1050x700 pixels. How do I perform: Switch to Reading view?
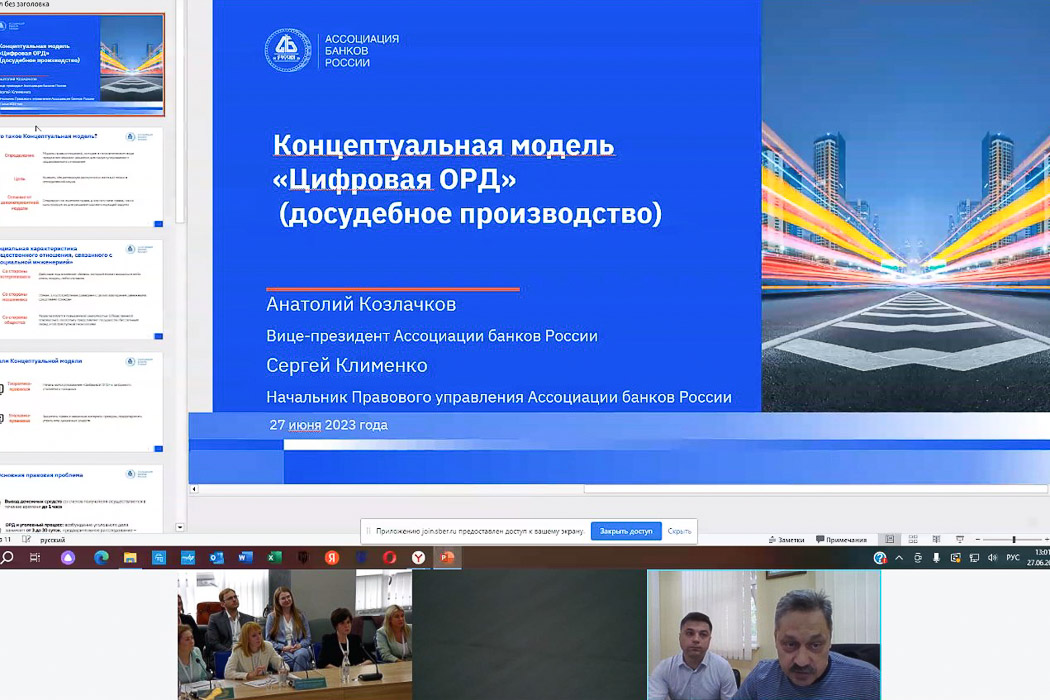(x=936, y=539)
